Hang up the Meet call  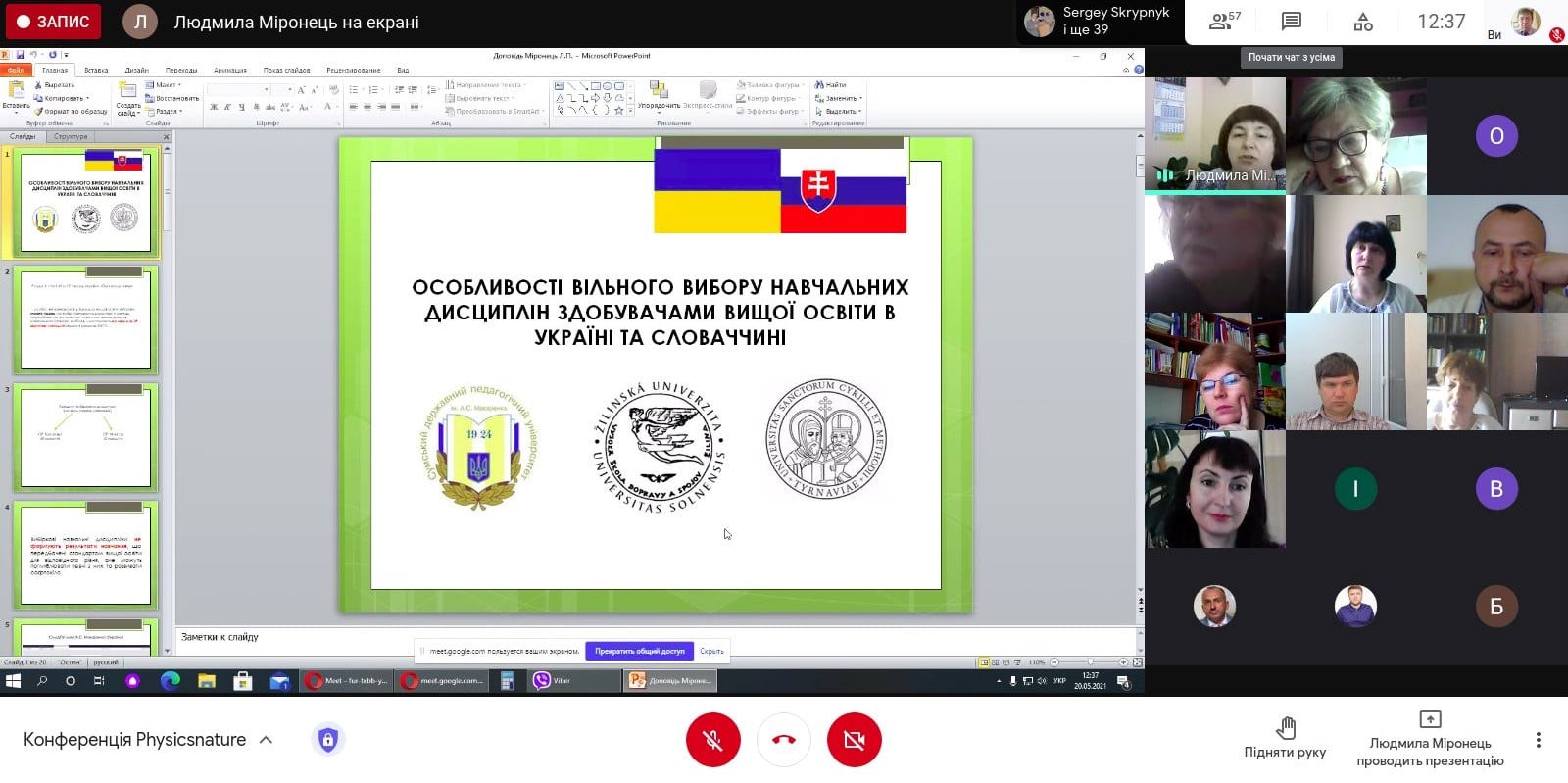783,740
